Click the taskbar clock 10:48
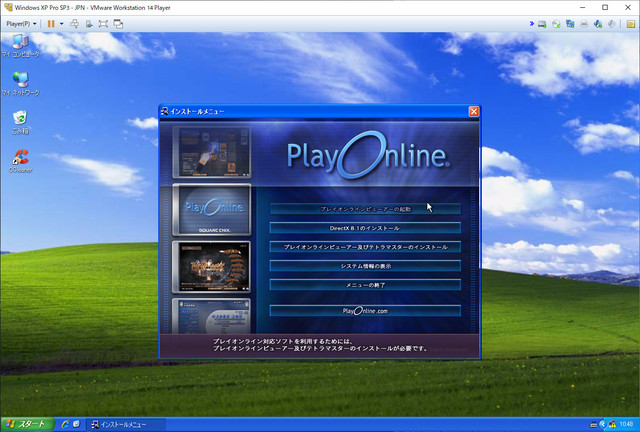Viewport: 640px width, 432px height. point(626,425)
